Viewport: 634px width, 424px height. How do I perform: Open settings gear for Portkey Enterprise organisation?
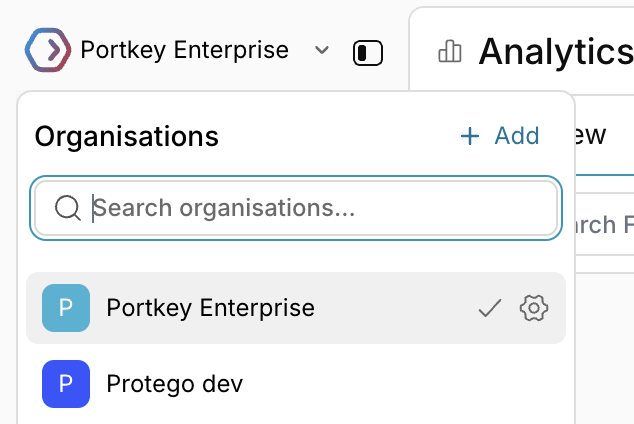point(534,308)
